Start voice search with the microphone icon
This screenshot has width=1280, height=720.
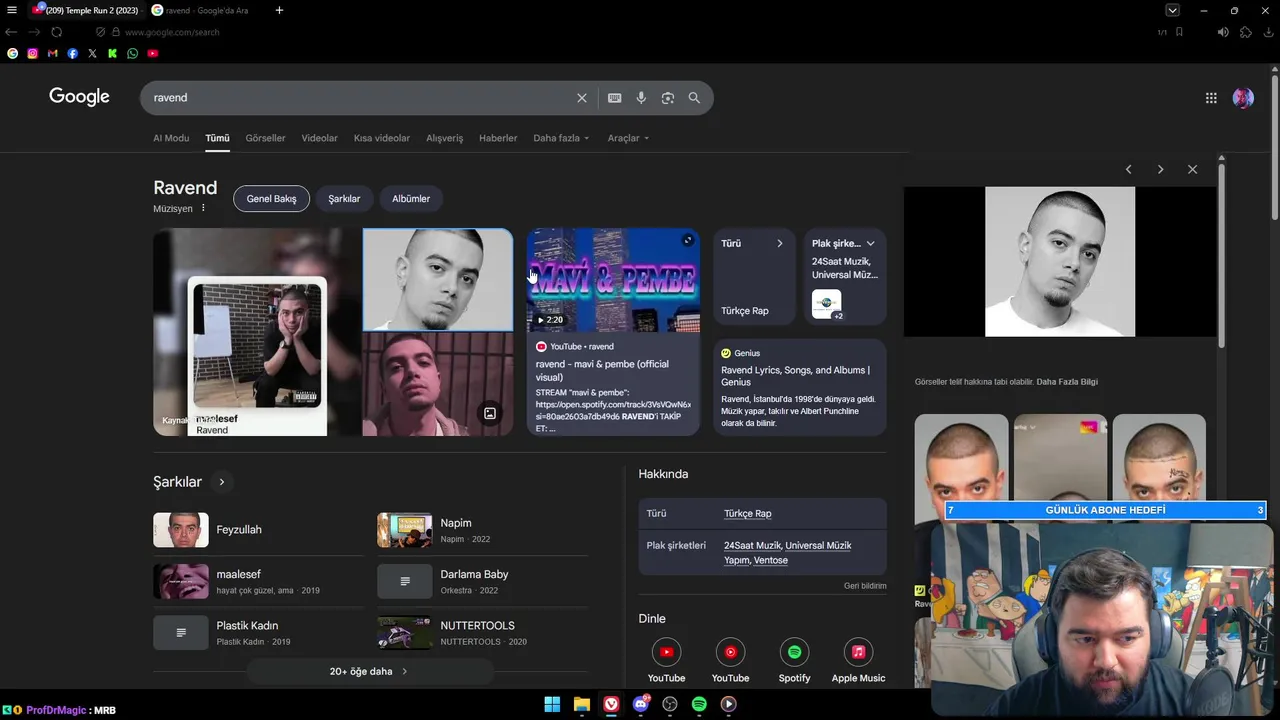click(x=641, y=98)
